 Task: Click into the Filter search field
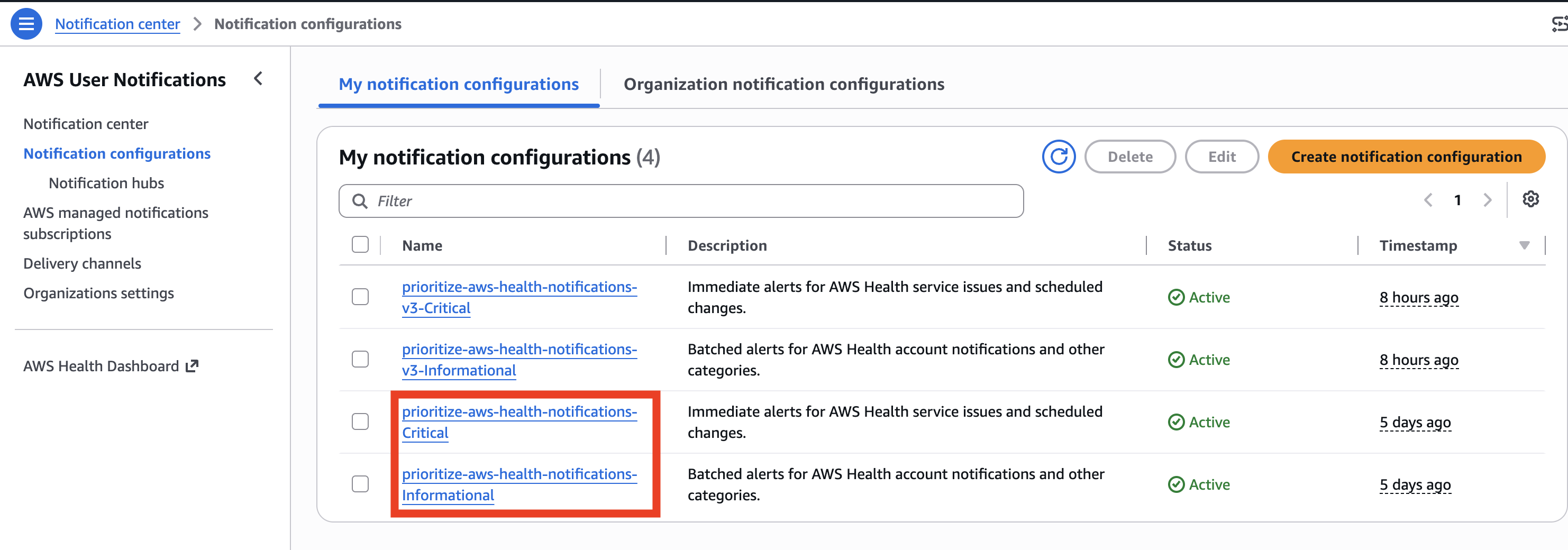681,201
